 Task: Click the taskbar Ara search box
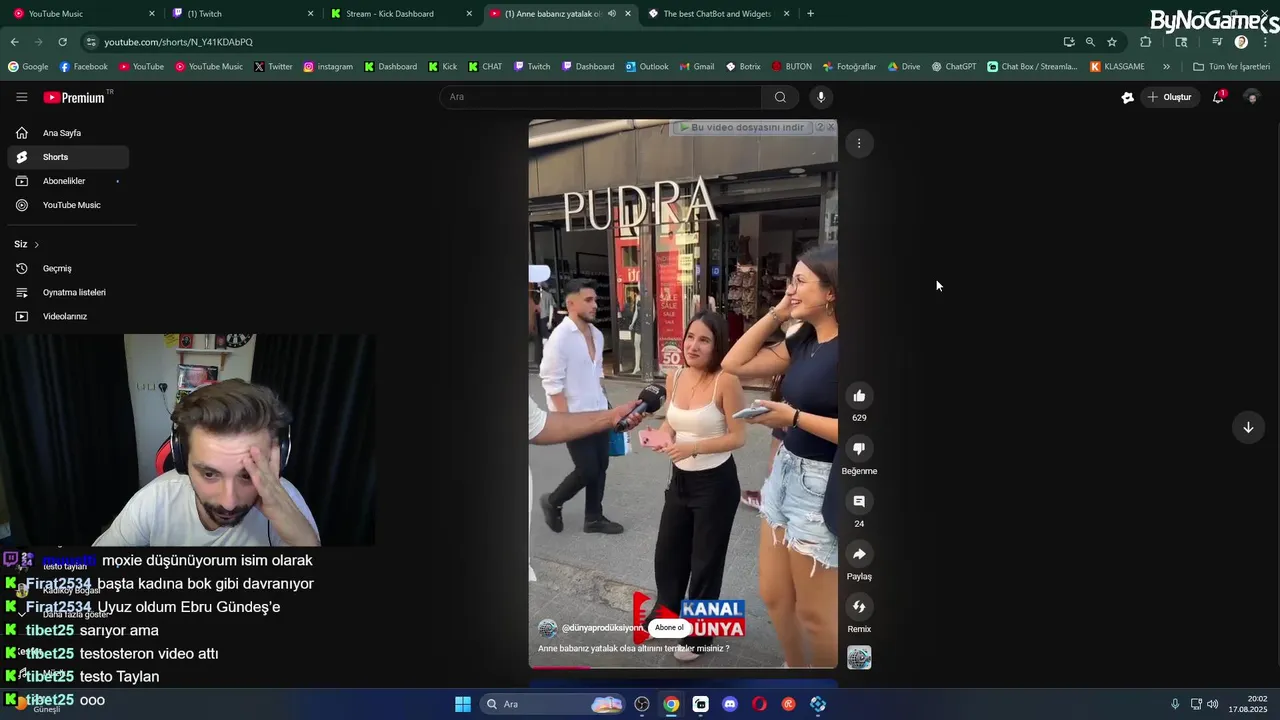point(553,704)
